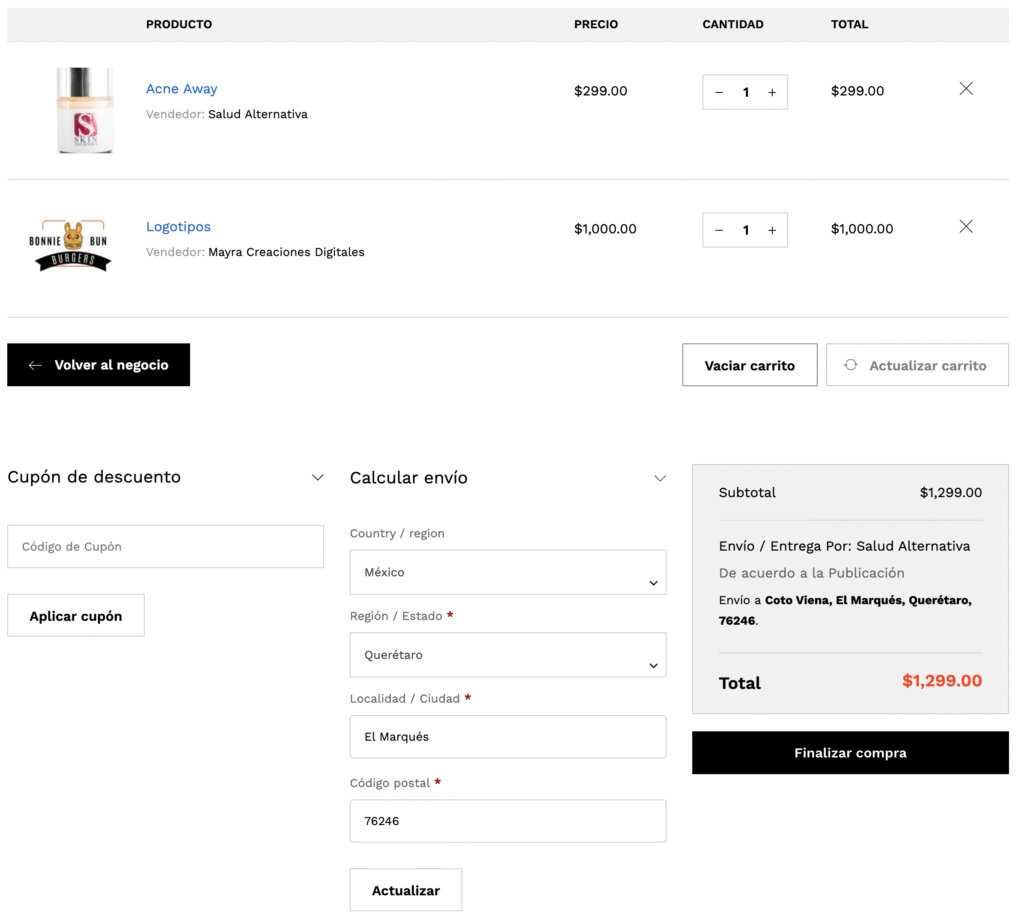Focus the Código de Cupón field

pos(165,547)
